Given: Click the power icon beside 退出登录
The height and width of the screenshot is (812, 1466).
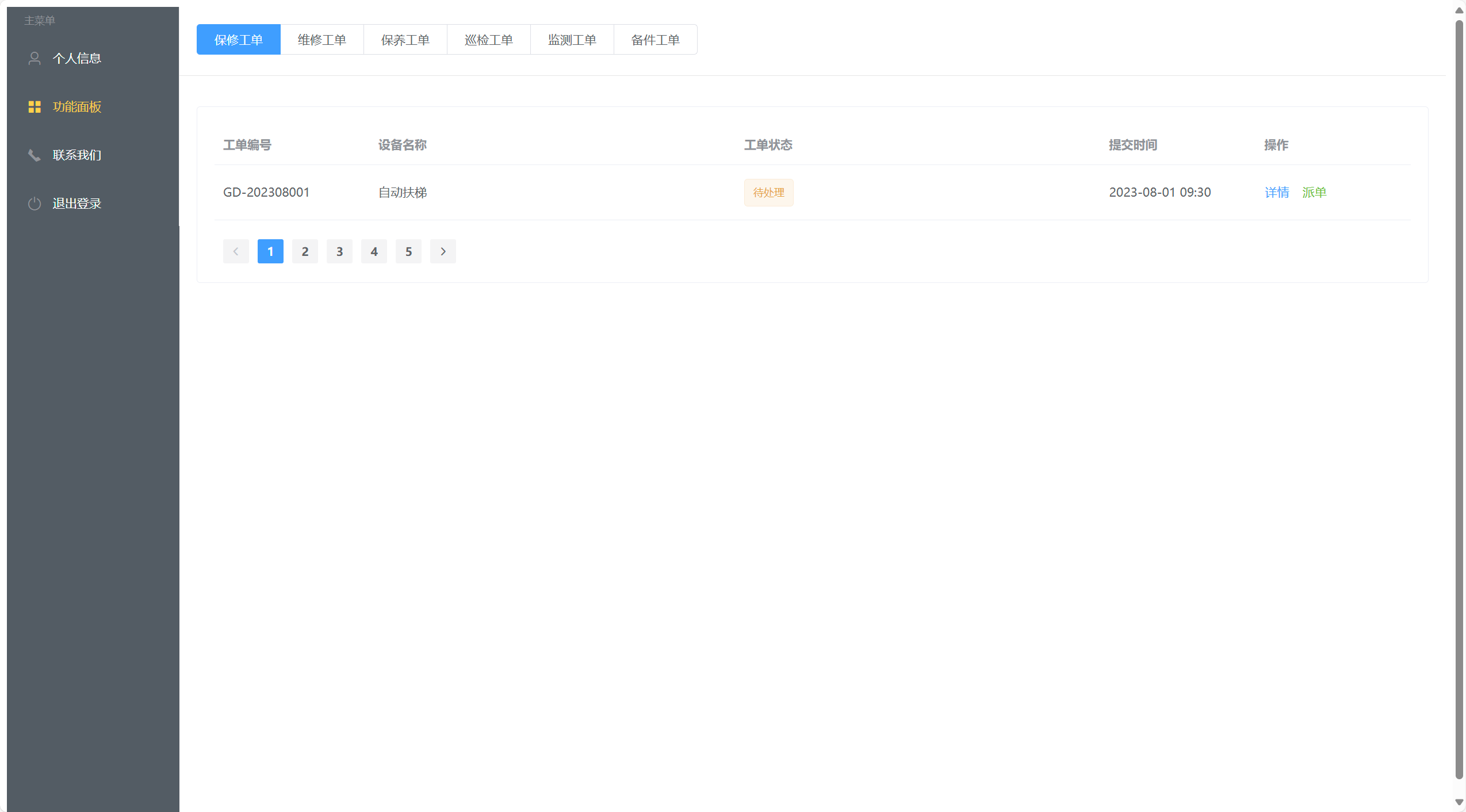Looking at the screenshot, I should click(x=35, y=204).
